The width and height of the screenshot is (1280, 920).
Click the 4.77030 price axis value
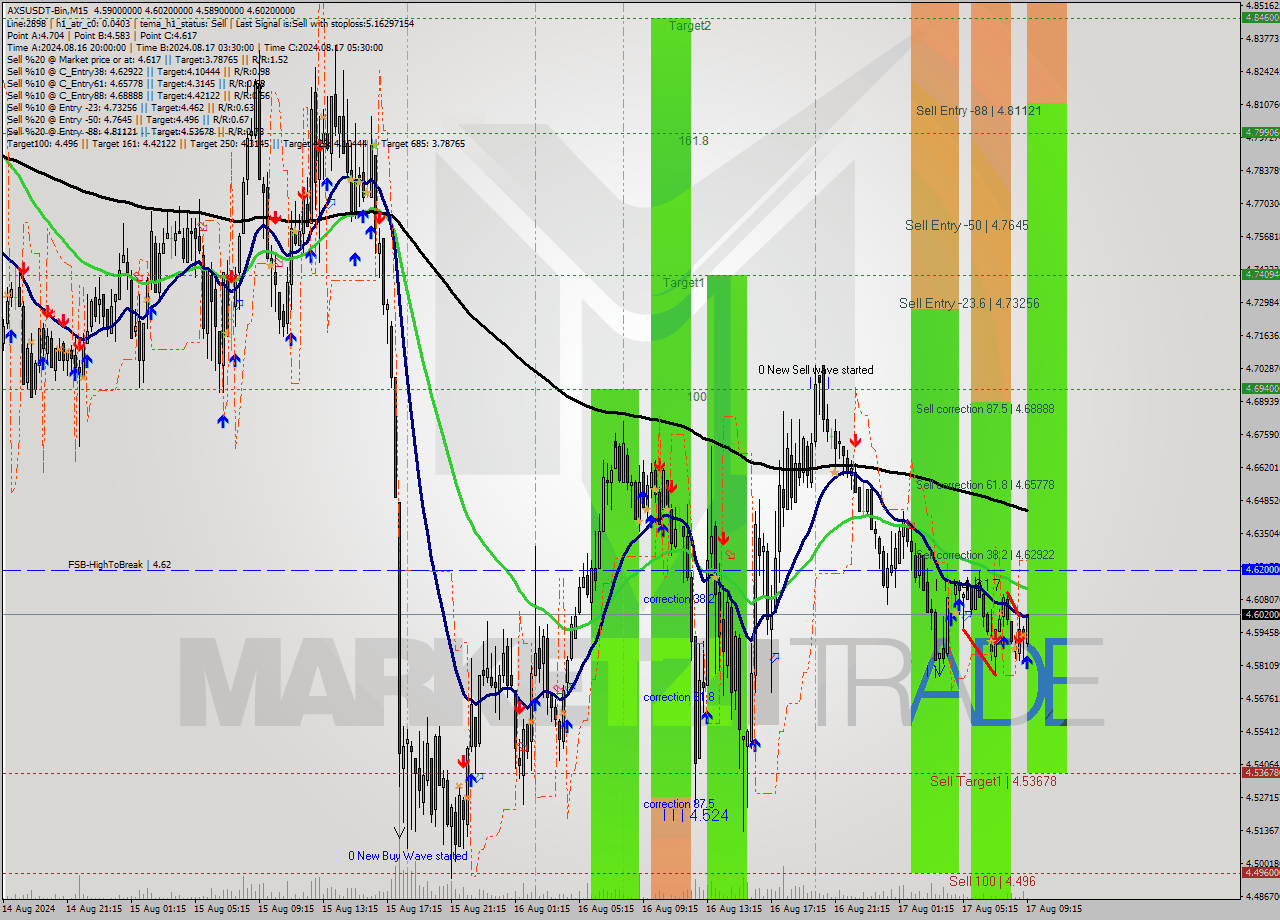pos(1262,203)
